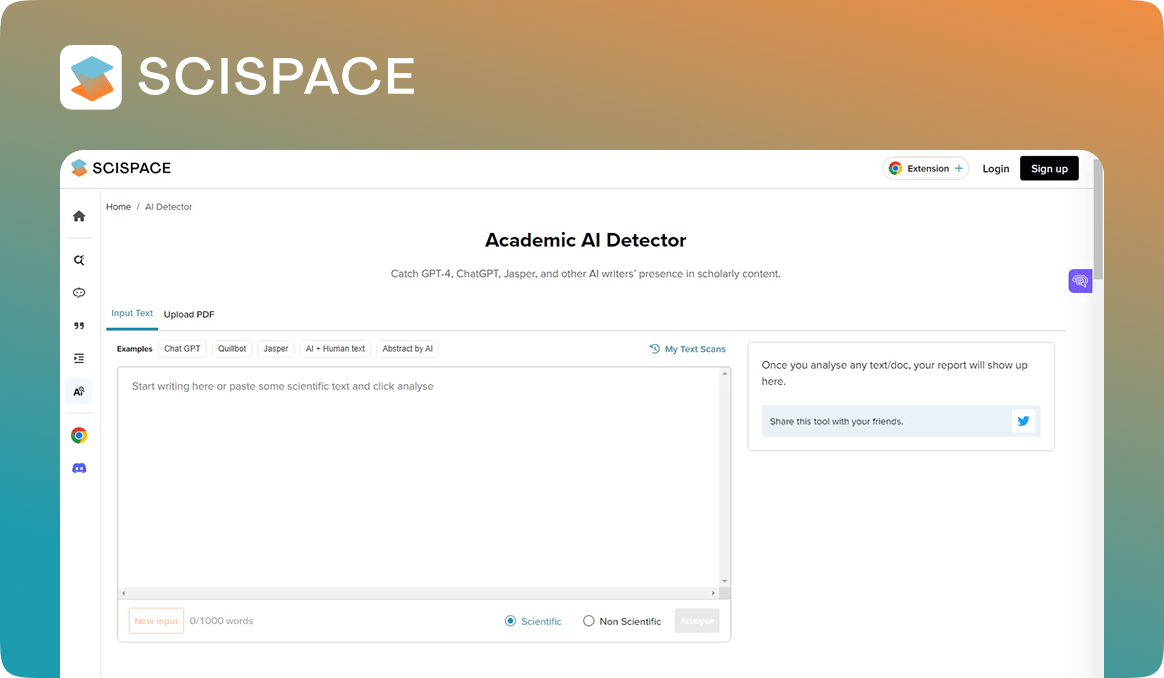Click inside the text input area
The height and width of the screenshot is (678, 1164).
click(418, 477)
